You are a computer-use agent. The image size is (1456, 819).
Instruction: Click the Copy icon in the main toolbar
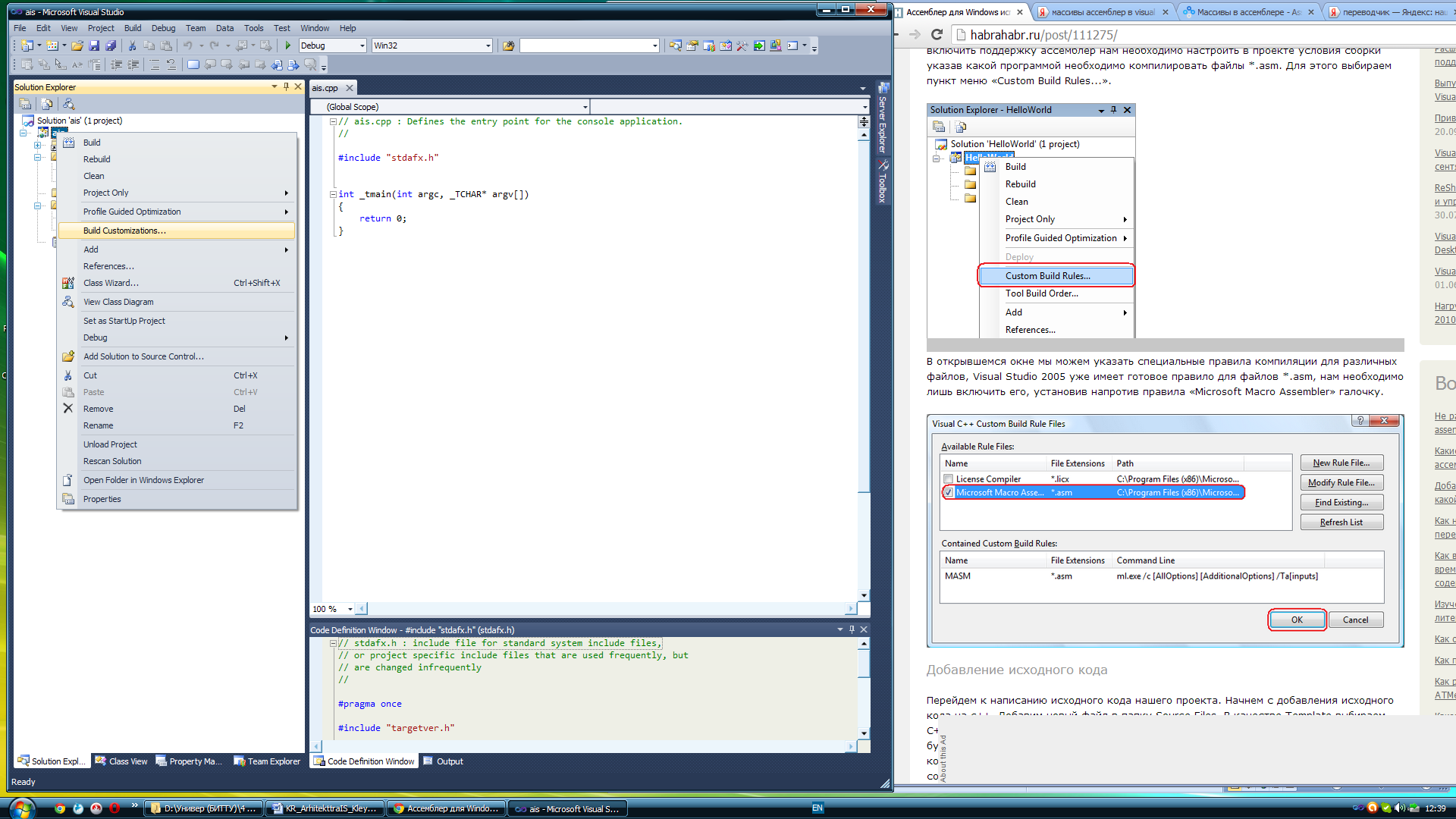coord(149,45)
